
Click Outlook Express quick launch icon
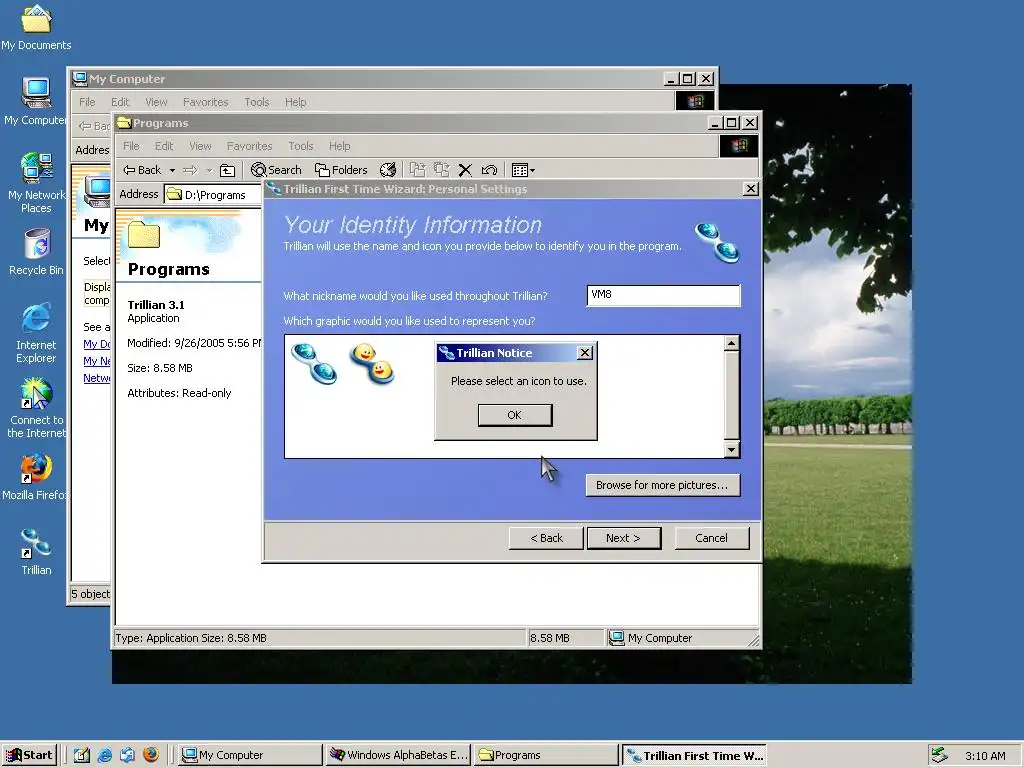click(127, 755)
